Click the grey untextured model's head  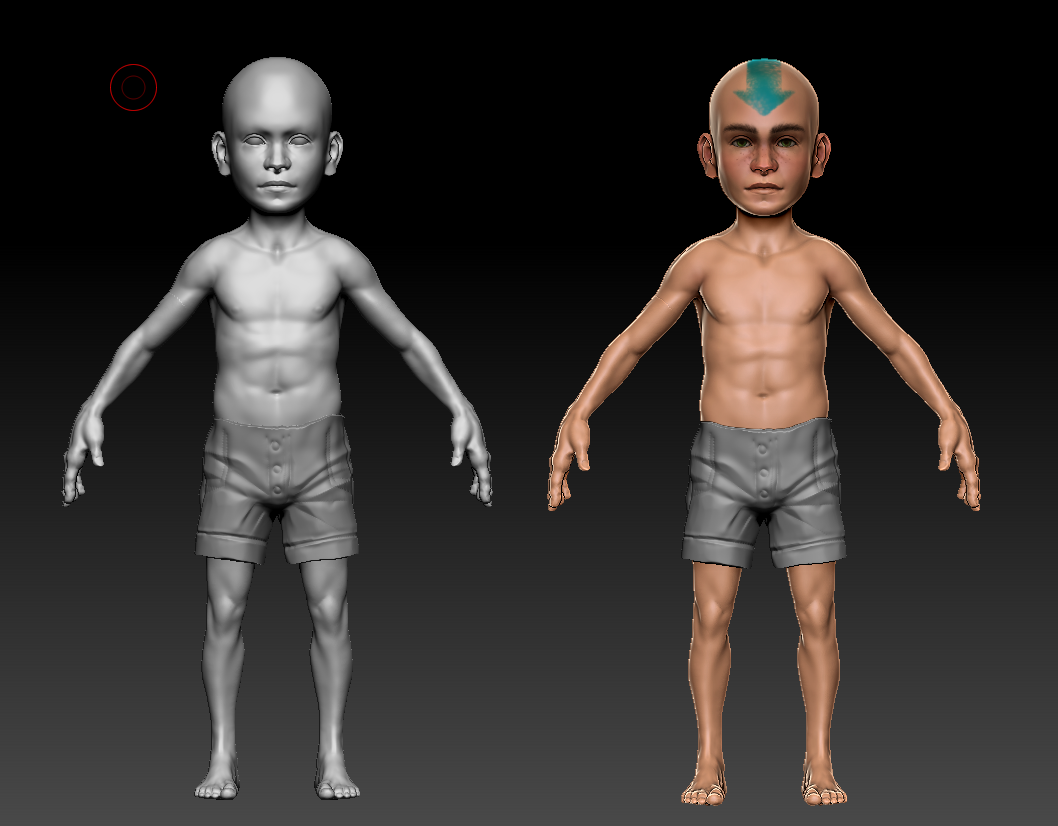[x=277, y=135]
